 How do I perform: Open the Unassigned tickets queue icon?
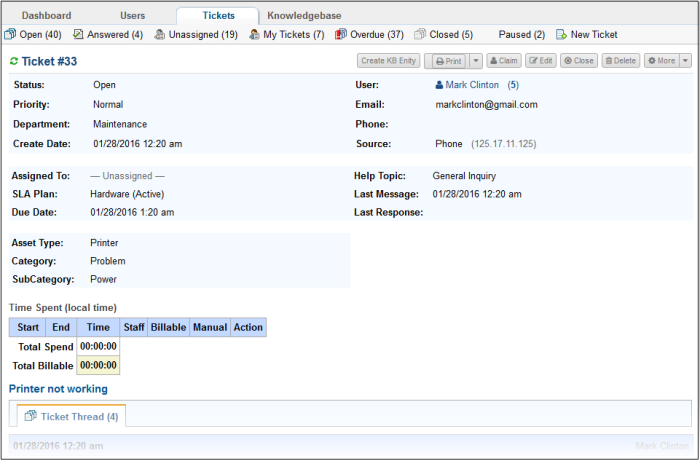(x=159, y=35)
